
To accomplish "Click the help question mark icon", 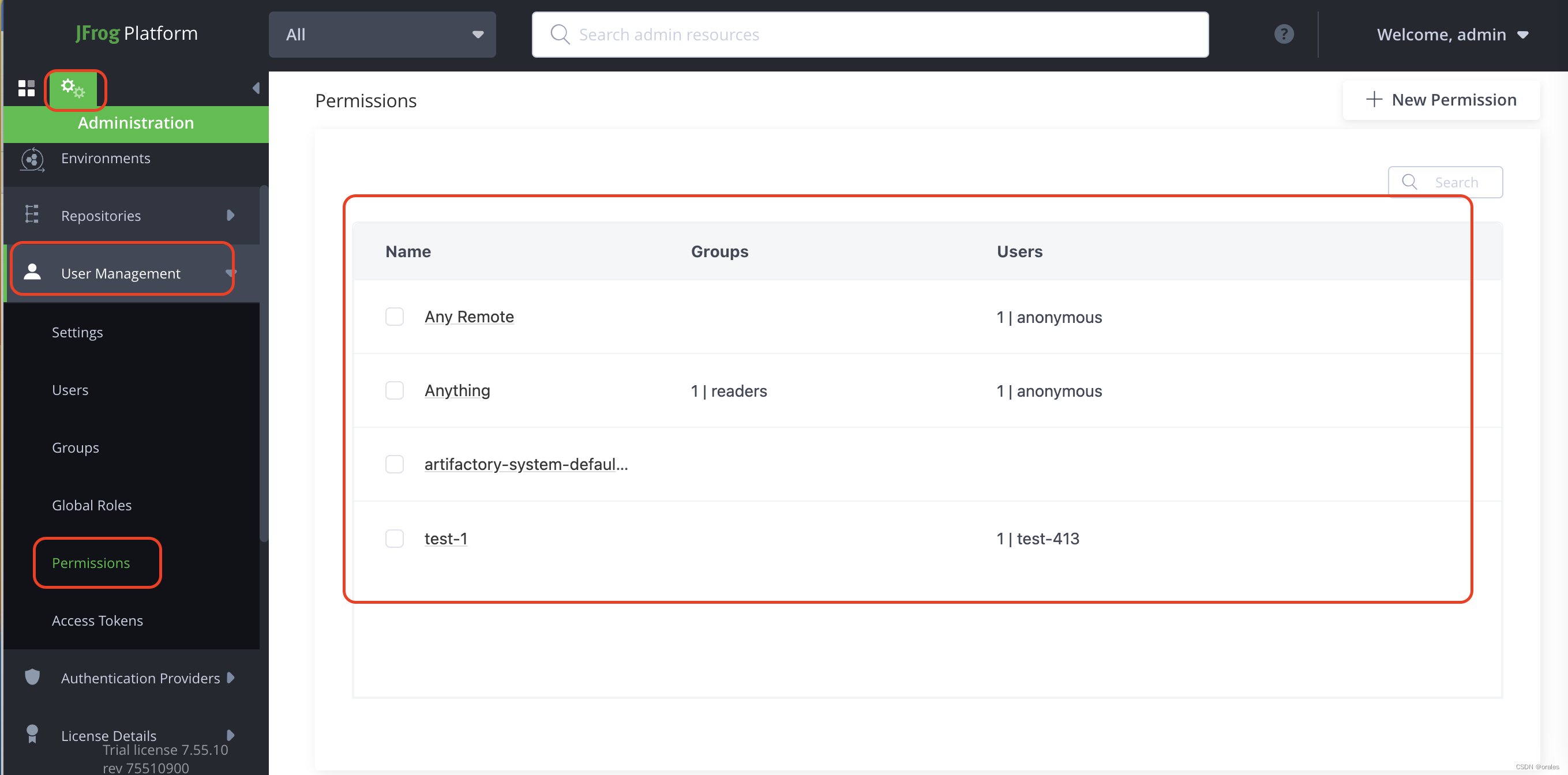I will 1284,34.
